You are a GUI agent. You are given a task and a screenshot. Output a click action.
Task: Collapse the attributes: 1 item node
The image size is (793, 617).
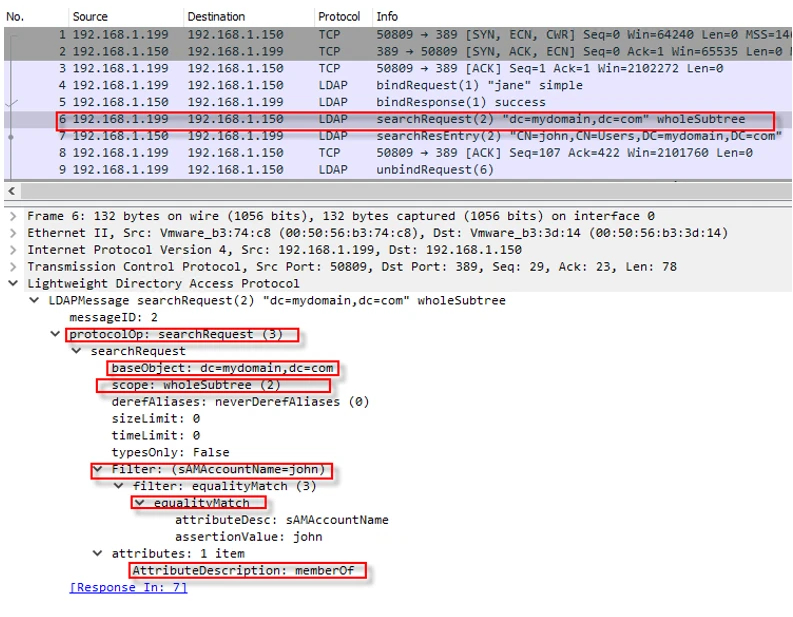tap(97, 553)
